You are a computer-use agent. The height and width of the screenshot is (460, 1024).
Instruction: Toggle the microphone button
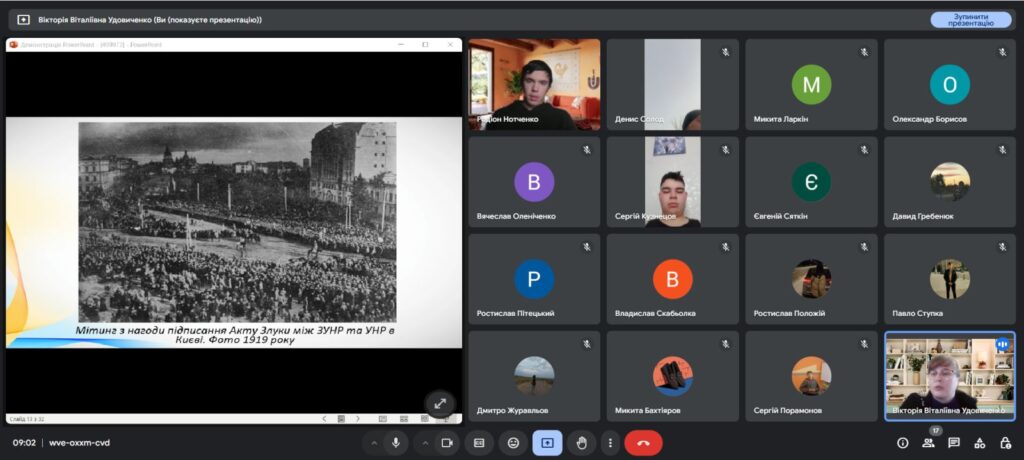(396, 442)
